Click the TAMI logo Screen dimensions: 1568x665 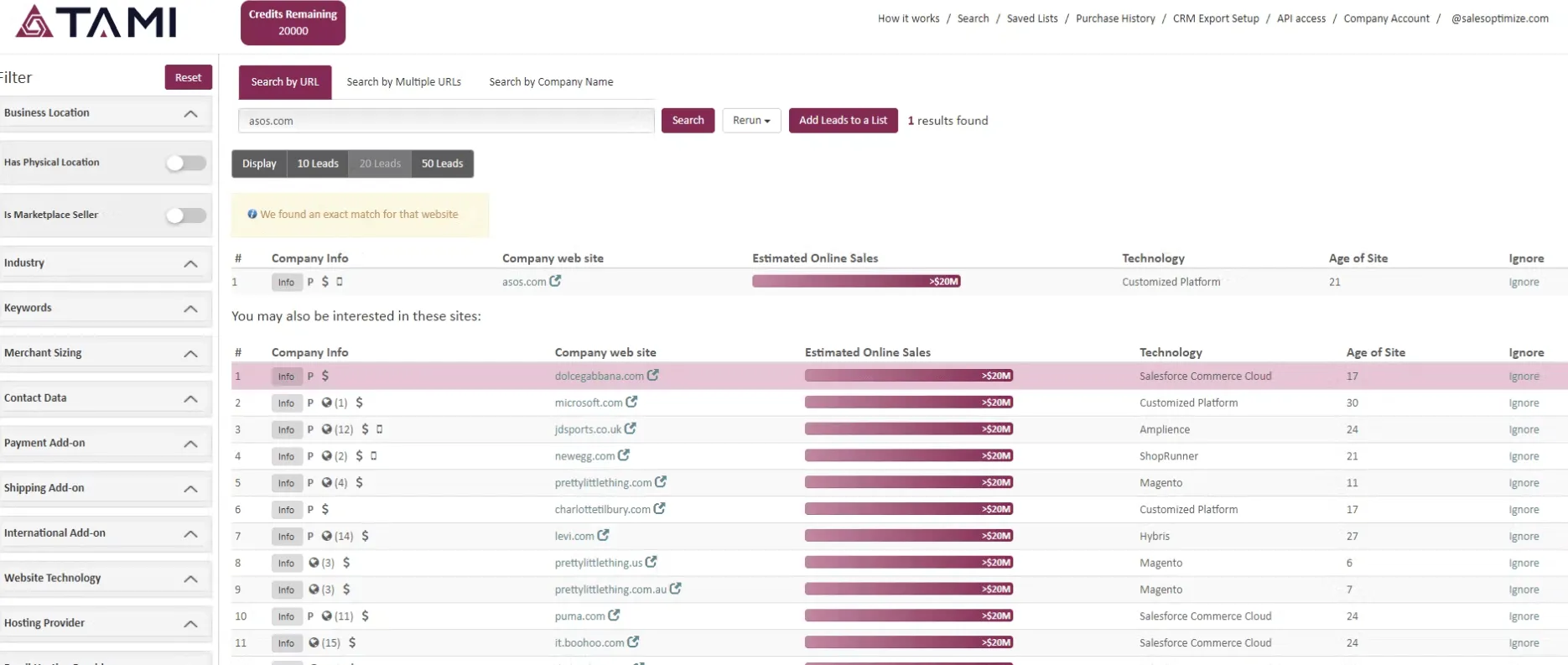click(x=96, y=22)
